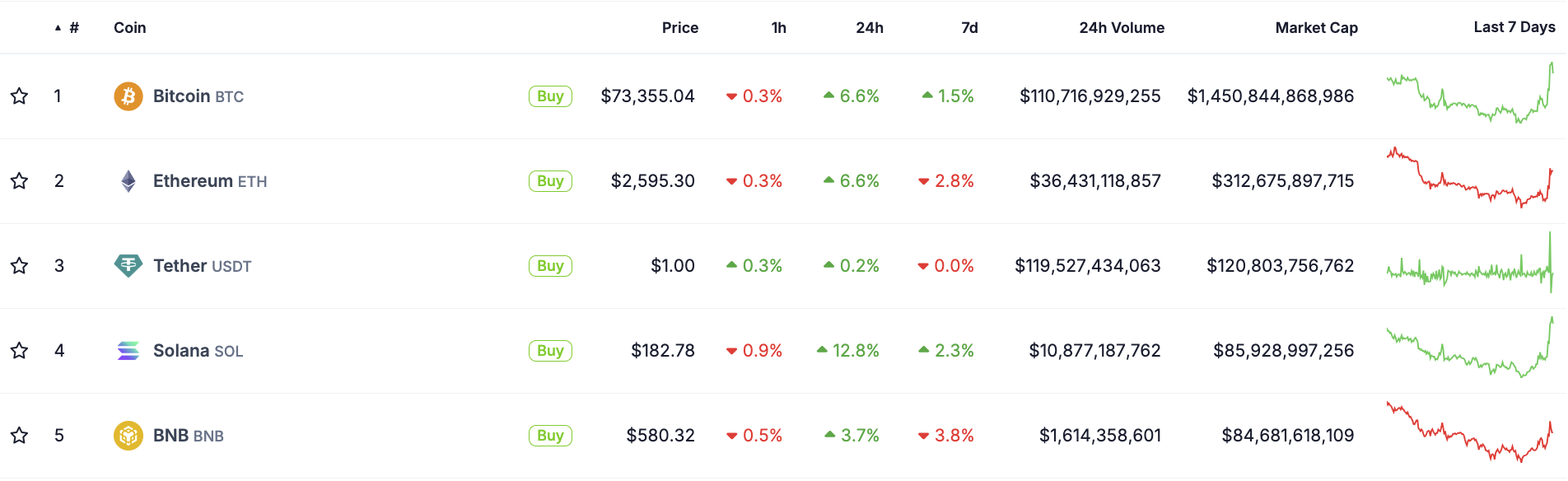
Task: Click the BNB coin logo
Action: point(128,435)
